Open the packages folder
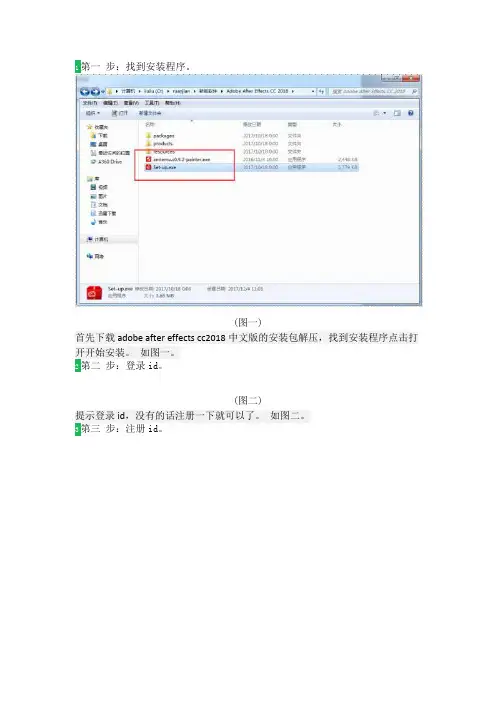 (160, 136)
